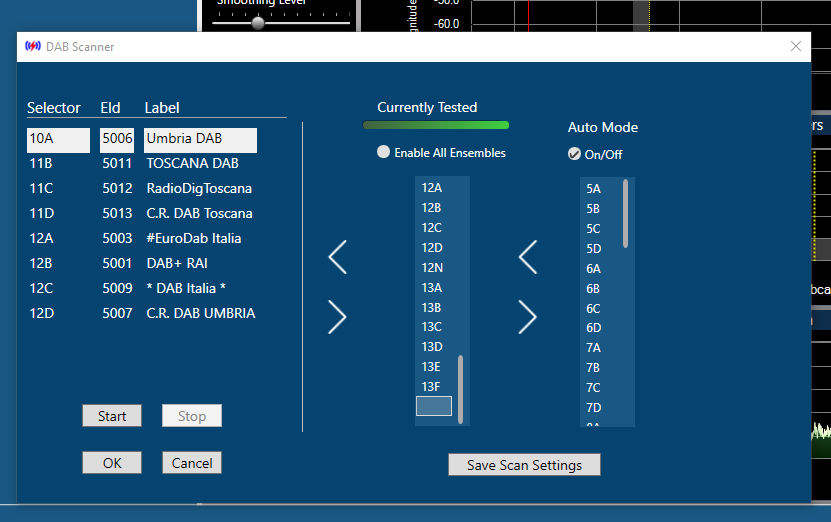This screenshot has height=522, width=831.
Task: Select 13D in the ensembles list
Action: (432, 347)
